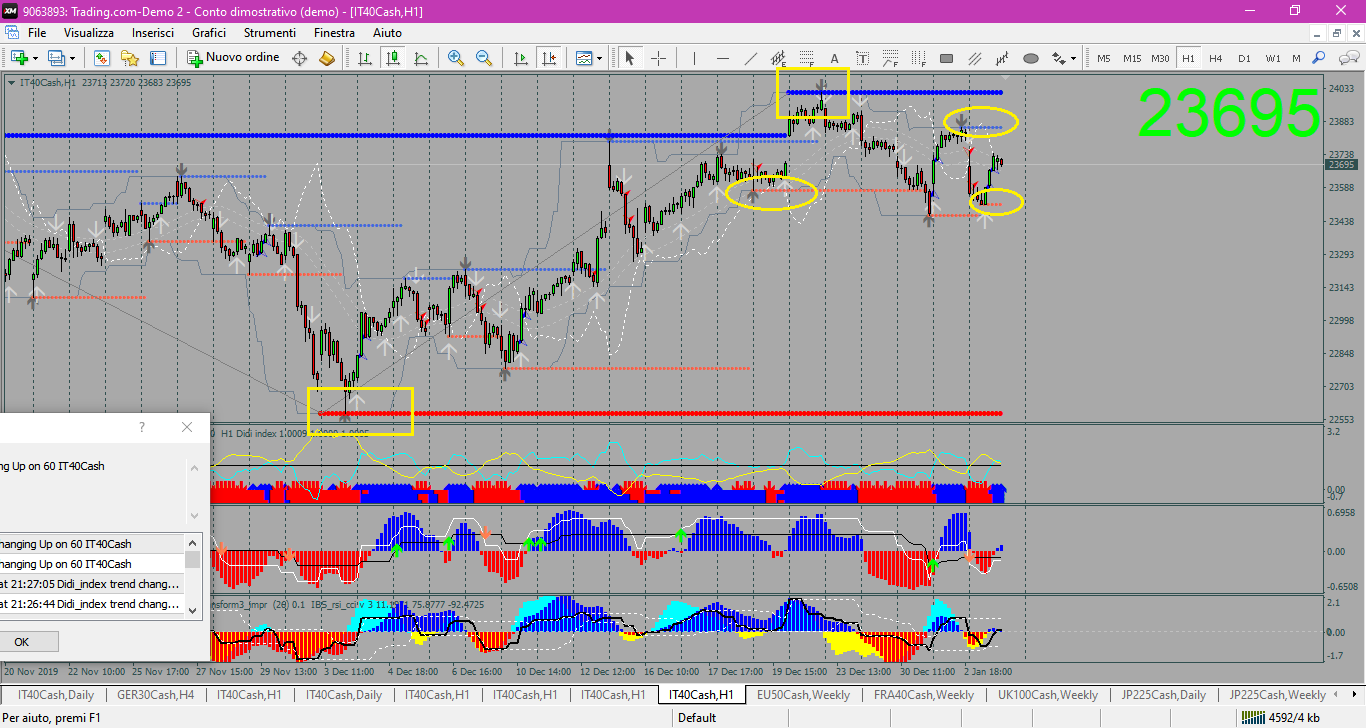The image size is (1366, 728).
Task: Switch to W1 timeframe
Action: [x=1272, y=58]
